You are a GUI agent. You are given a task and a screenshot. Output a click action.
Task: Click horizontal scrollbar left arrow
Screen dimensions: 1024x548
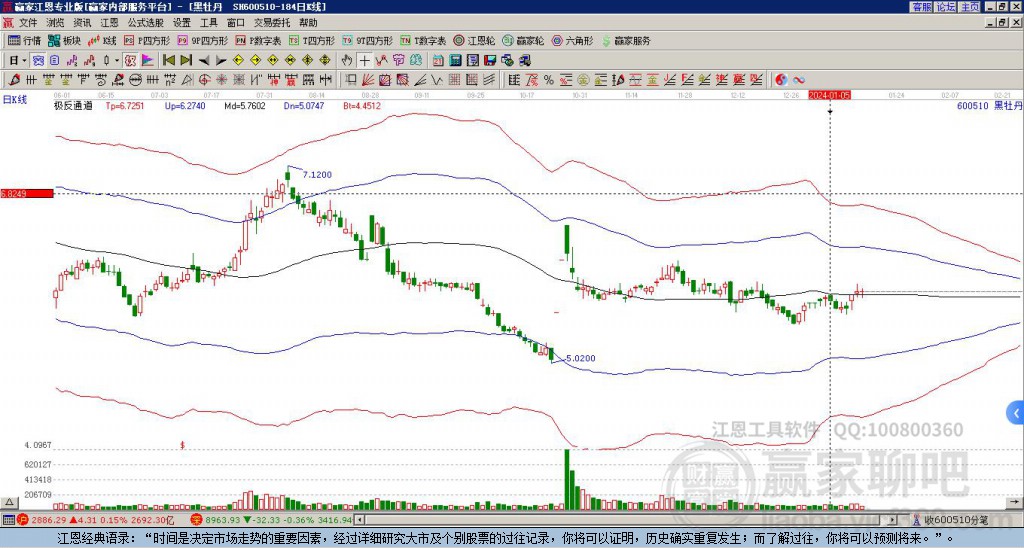click(x=358, y=520)
